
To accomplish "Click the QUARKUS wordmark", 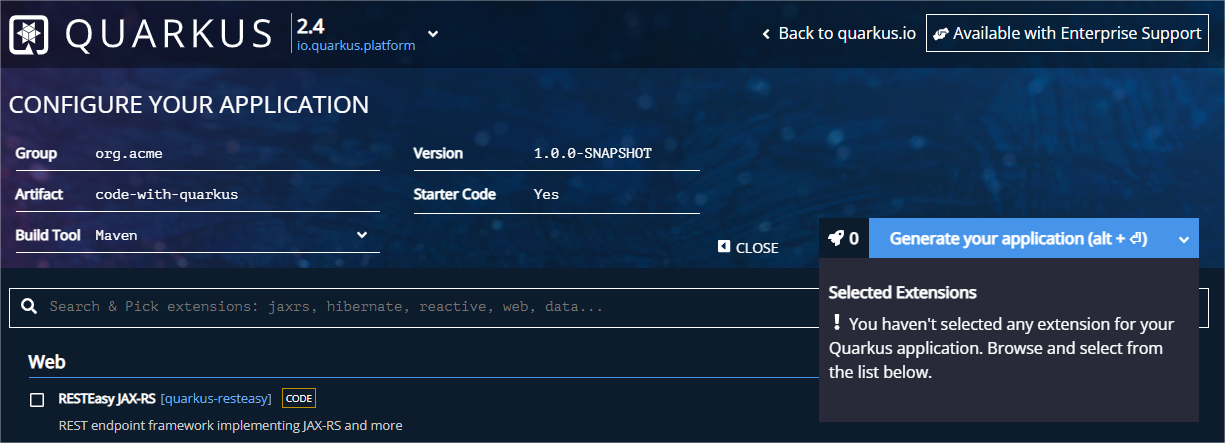I will coord(169,34).
